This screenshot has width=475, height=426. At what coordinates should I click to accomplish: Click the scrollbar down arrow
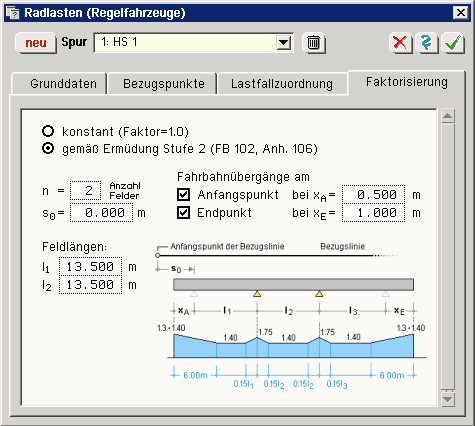pos(448,399)
